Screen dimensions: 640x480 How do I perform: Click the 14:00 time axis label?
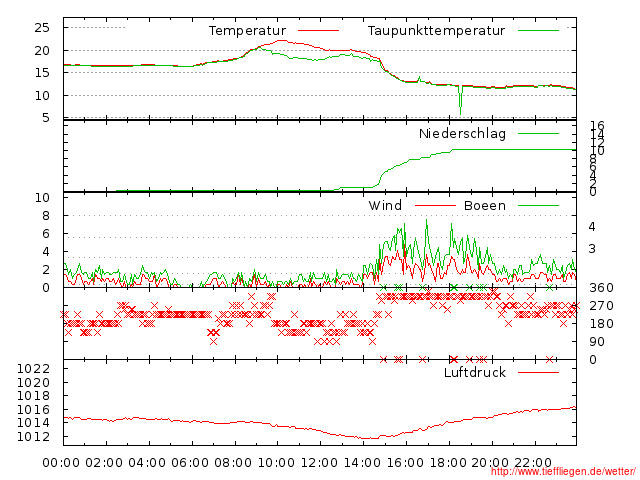[x=362, y=463]
